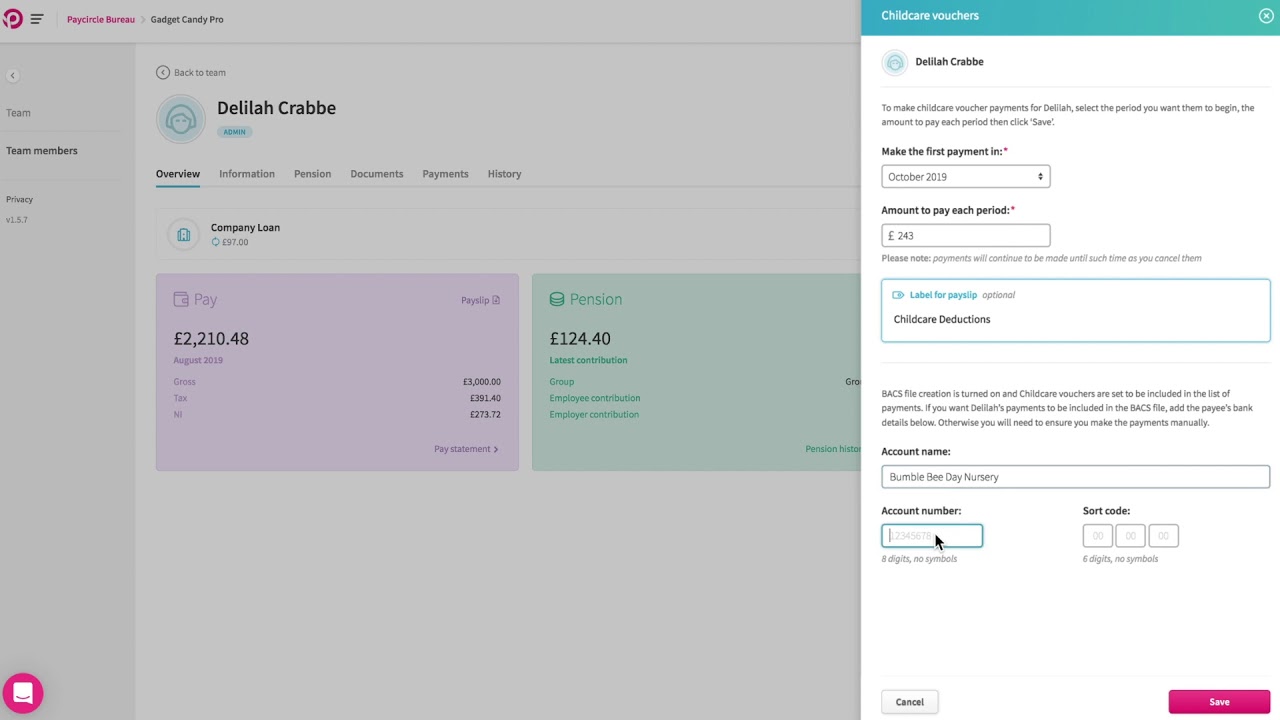This screenshot has width=1280, height=720.
Task: Click the Account name input field
Action: [x=1075, y=477]
